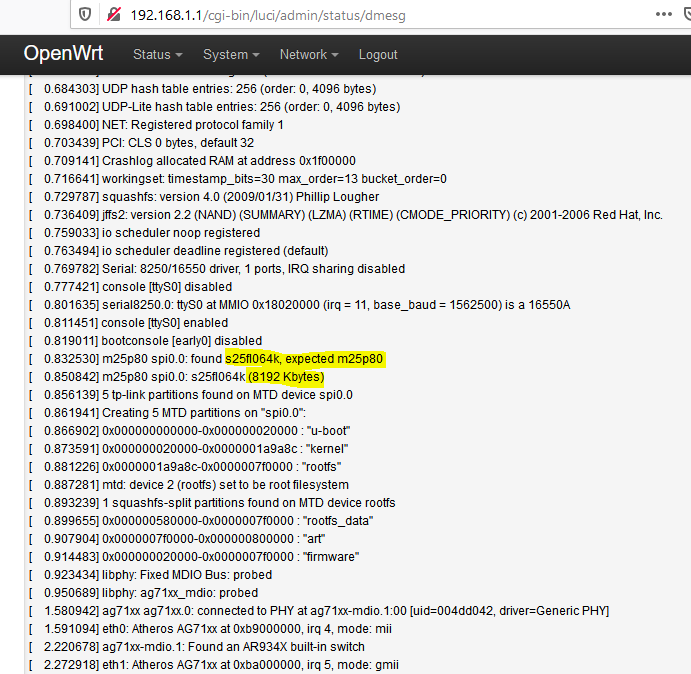Click the 'squashfs: version 4.0' log line

204,197
